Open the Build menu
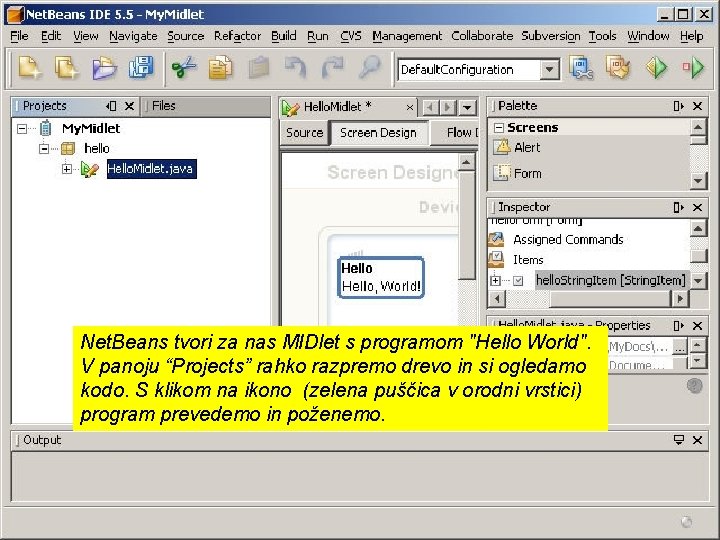The image size is (720, 540). click(283, 36)
